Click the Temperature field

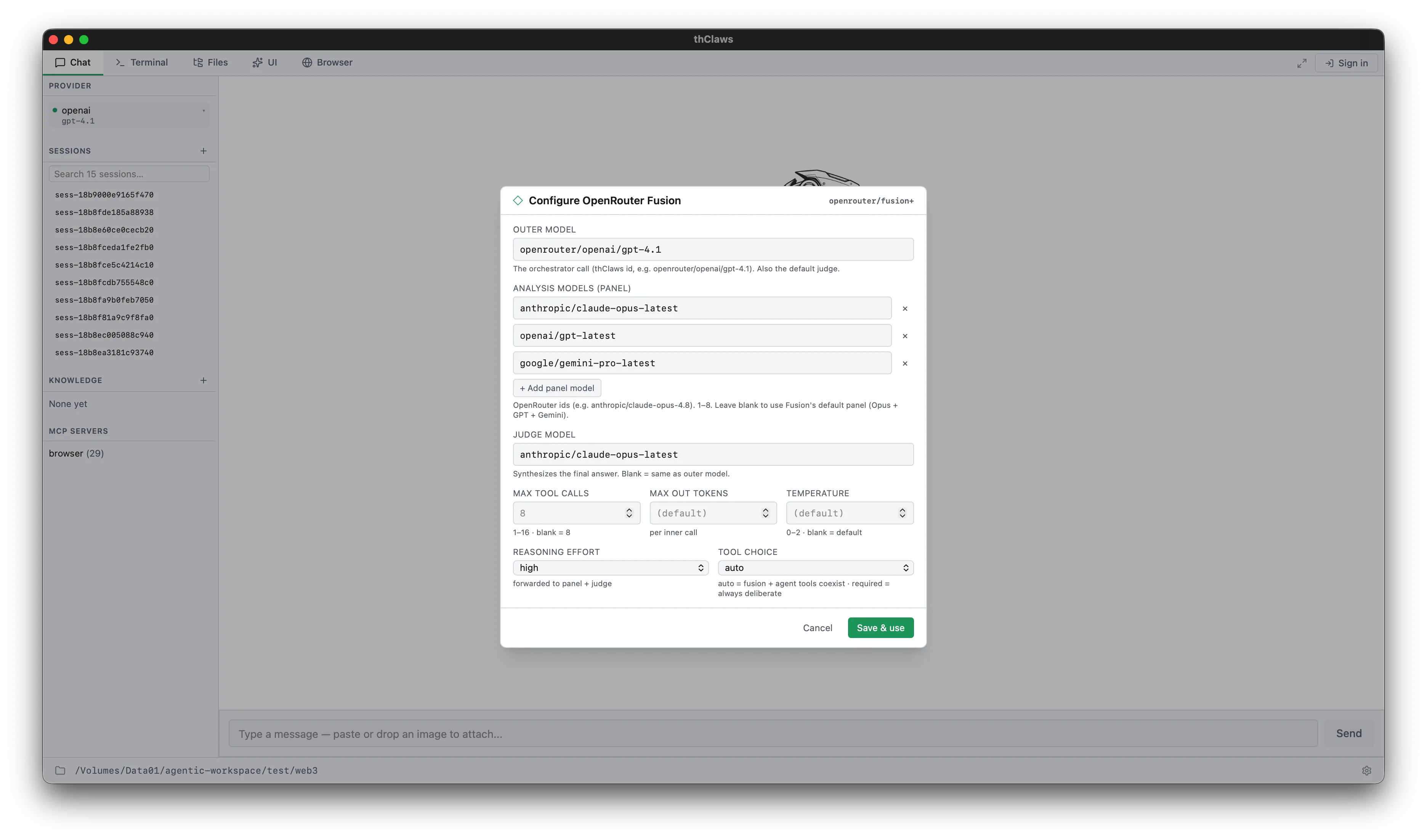(x=850, y=513)
